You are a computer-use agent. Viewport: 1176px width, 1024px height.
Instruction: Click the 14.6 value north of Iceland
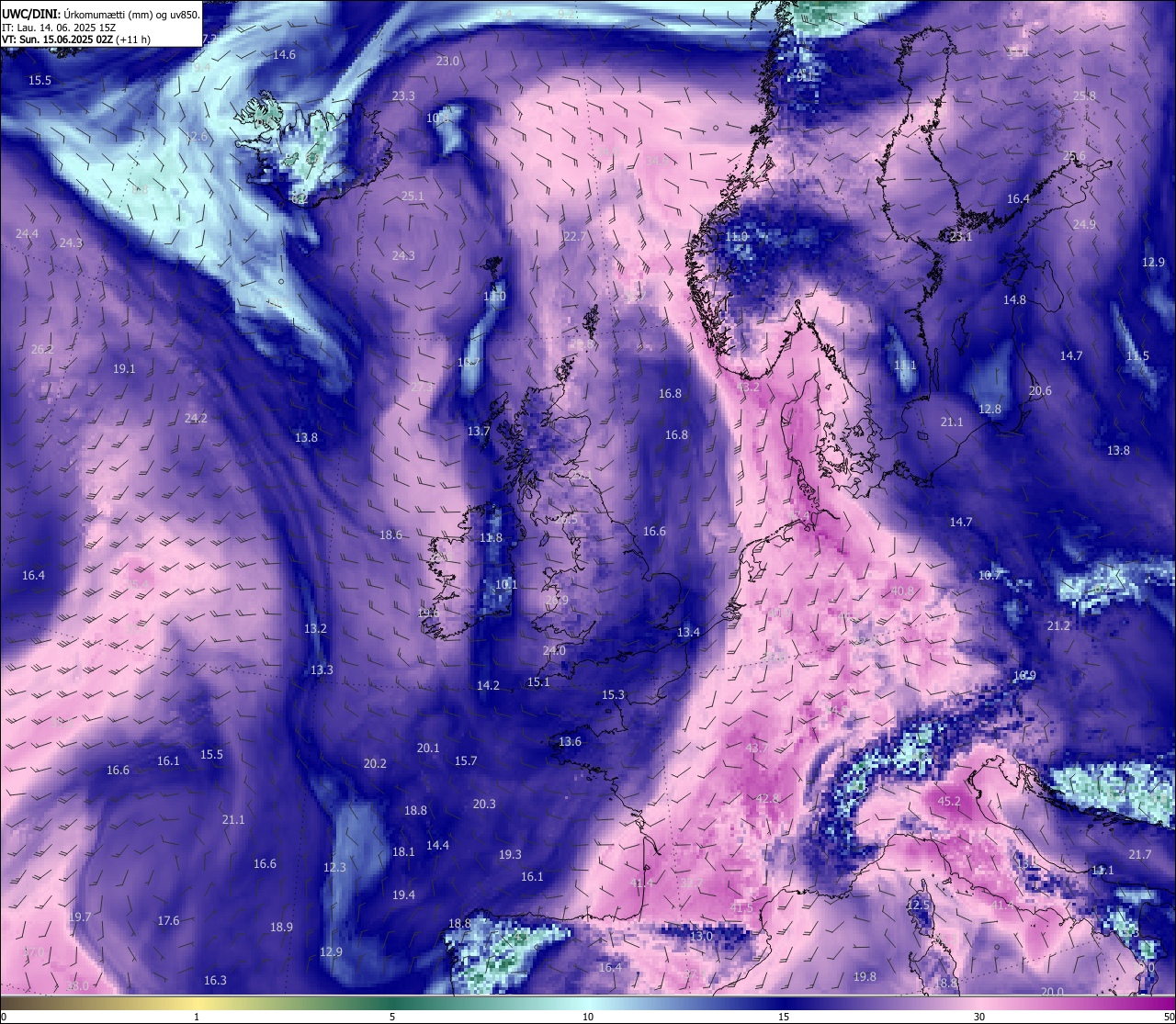point(285,55)
